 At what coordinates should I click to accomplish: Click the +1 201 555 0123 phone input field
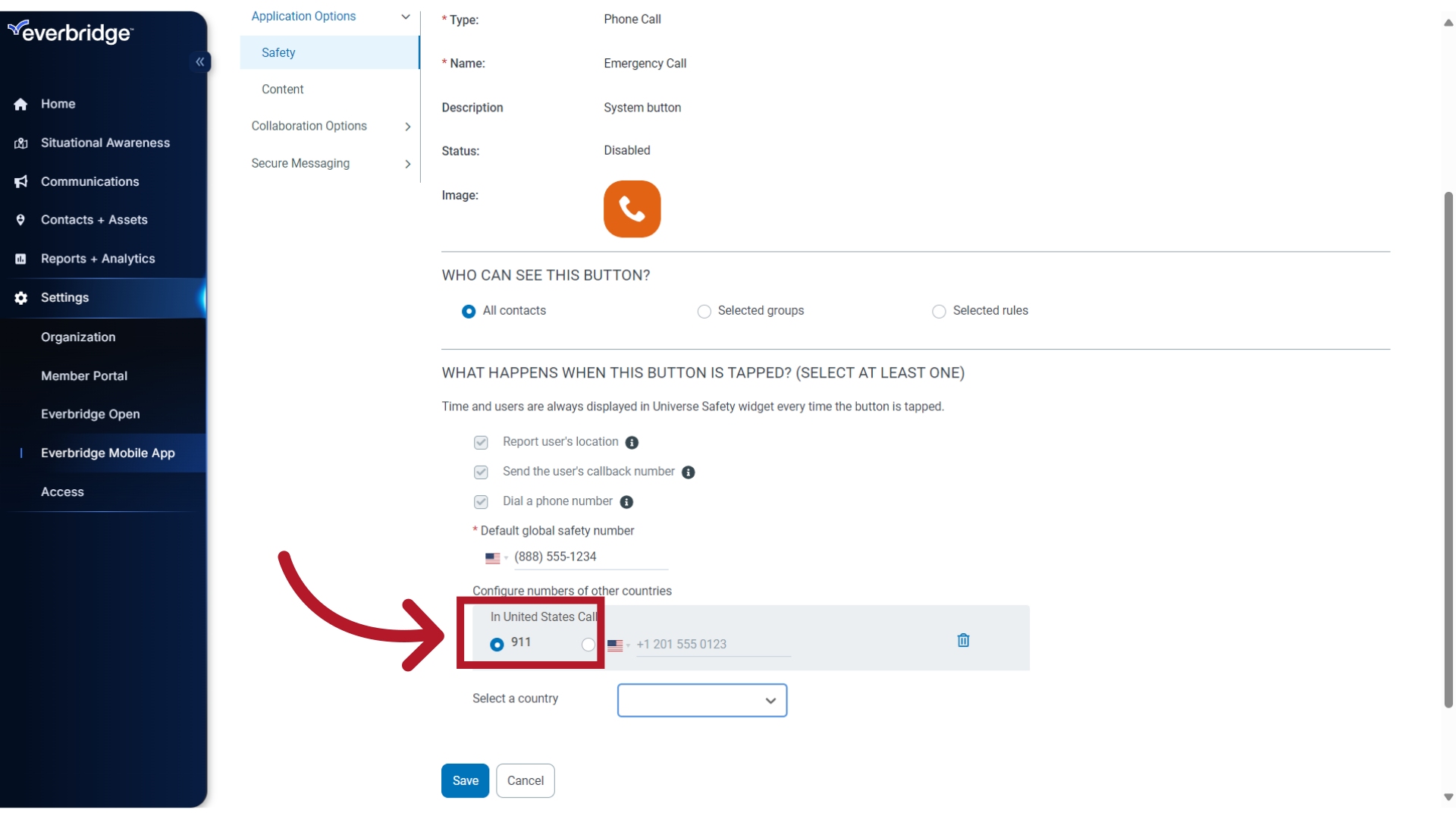click(x=711, y=644)
